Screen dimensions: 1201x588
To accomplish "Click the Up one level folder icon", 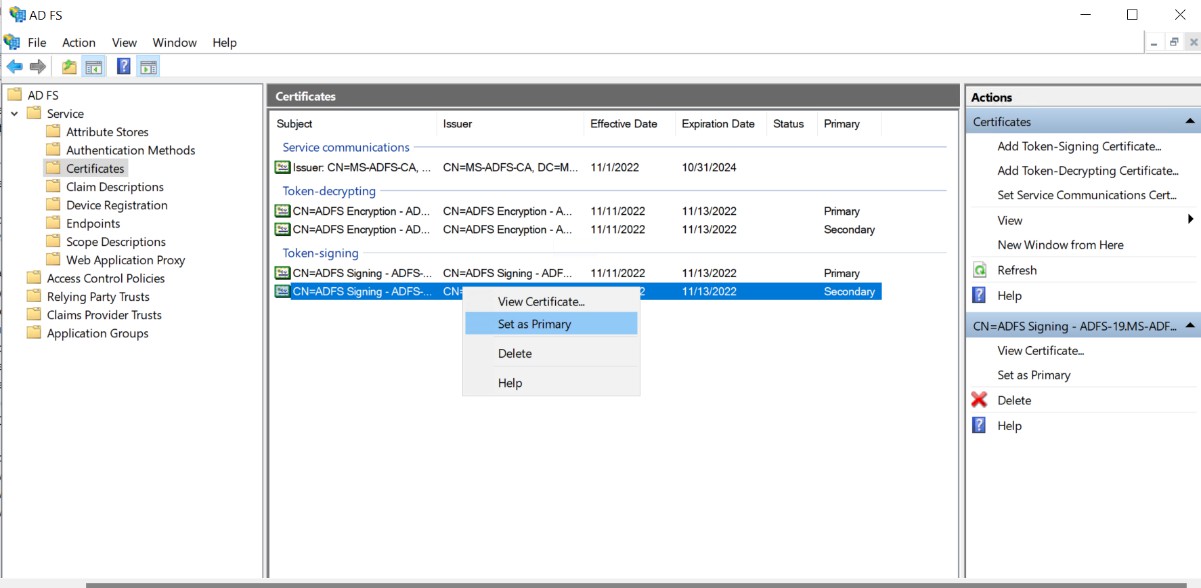I will coord(69,67).
